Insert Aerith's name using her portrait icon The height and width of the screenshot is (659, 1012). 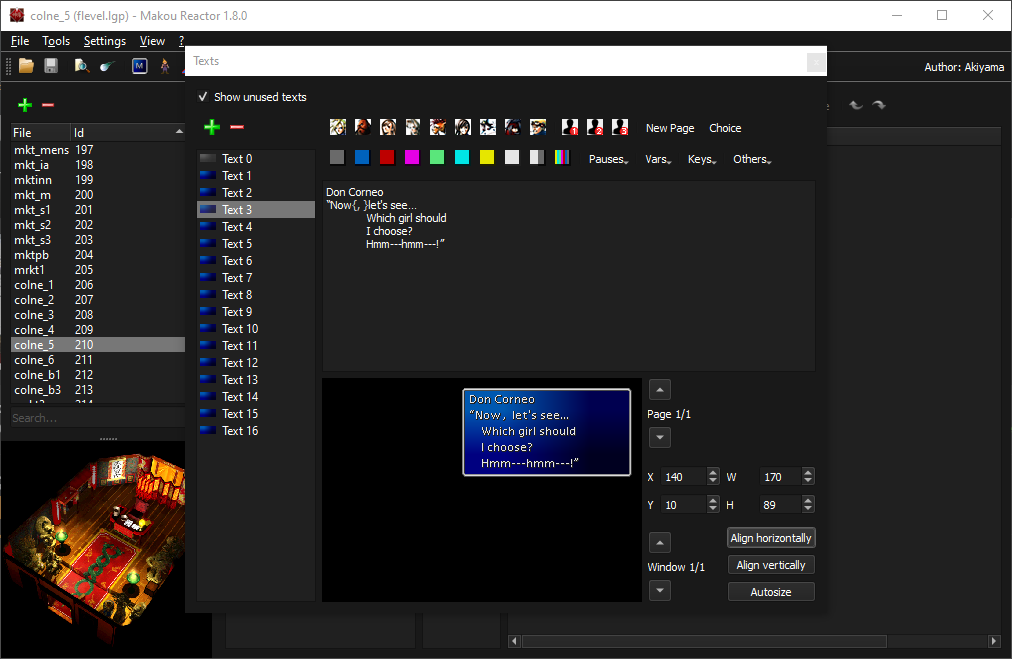(413, 127)
